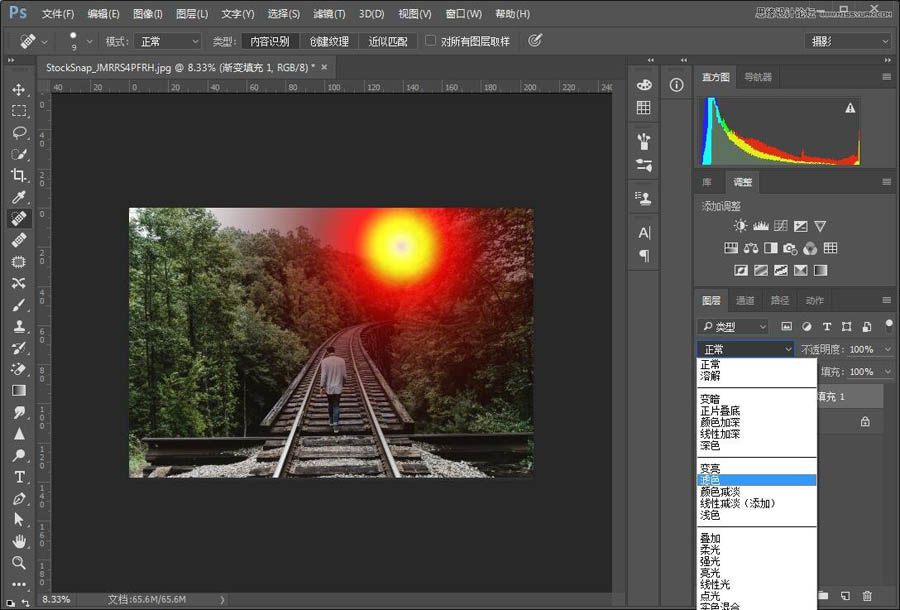Select the Horizontal Type tool
The width and height of the screenshot is (900, 610).
coord(19,477)
